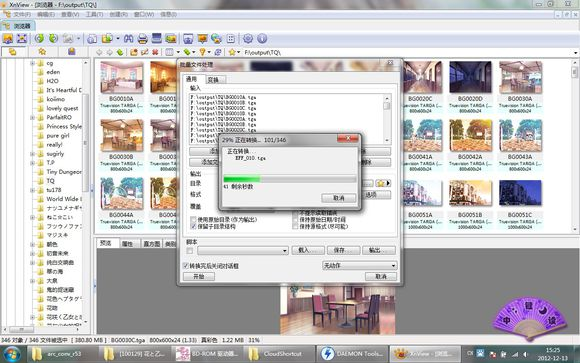Open the screen capture camera icon
The image size is (580, 363).
(188, 38)
